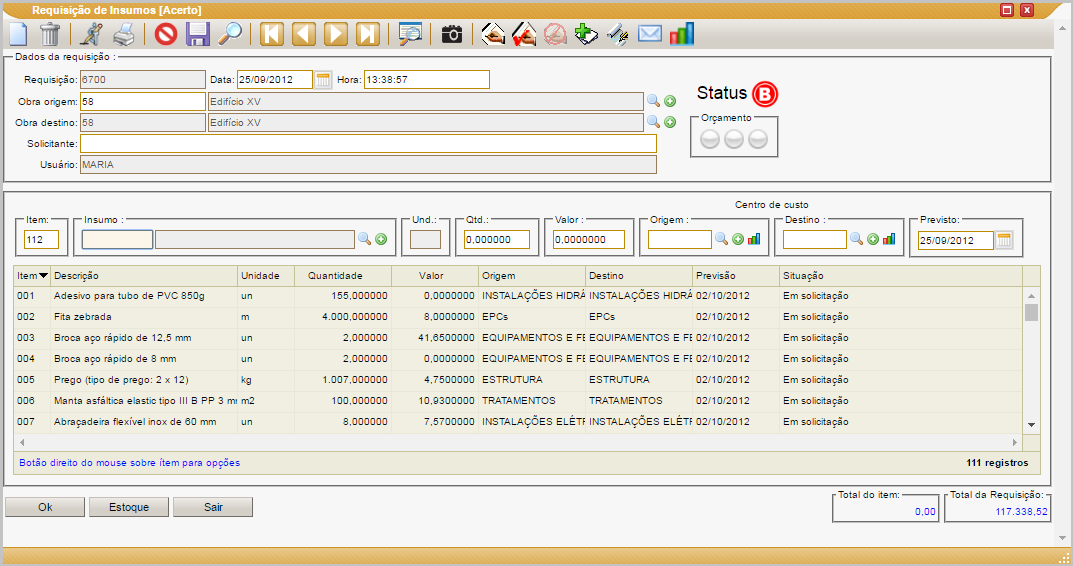This screenshot has height=566, width=1073.
Task: Click the table's horizontal scrollbar right arrow
Action: pos(1015,442)
